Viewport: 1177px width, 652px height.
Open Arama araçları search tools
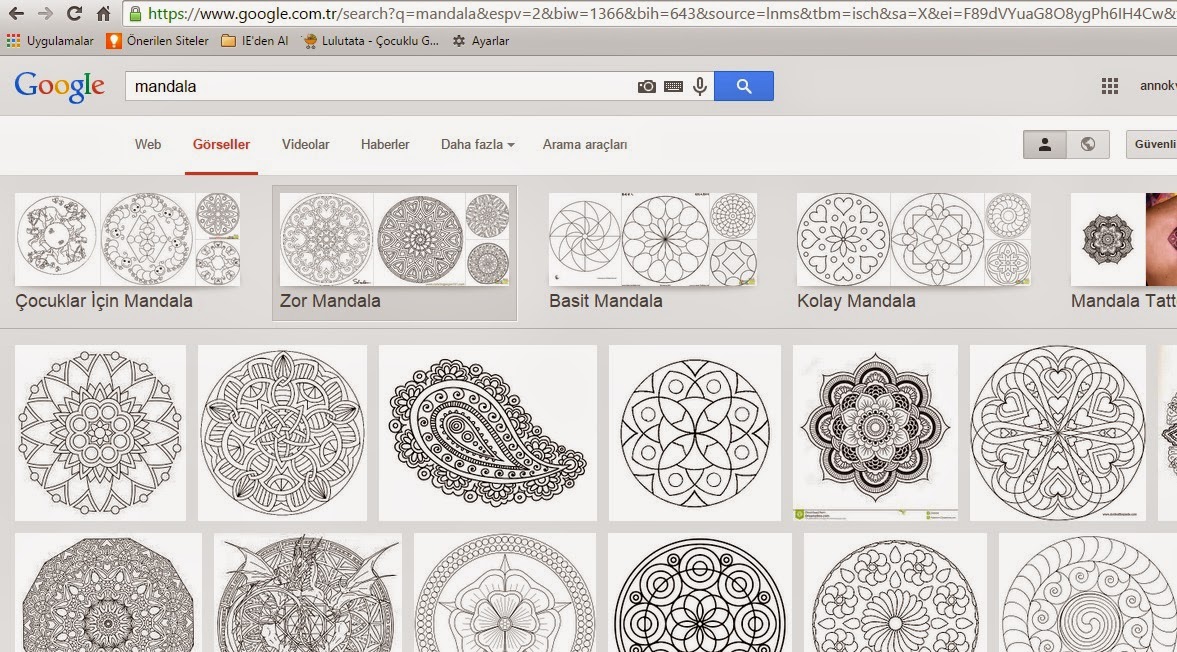(585, 144)
